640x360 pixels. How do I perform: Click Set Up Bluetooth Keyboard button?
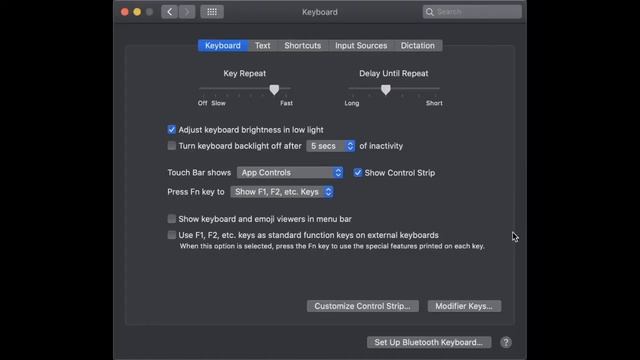[429, 342]
